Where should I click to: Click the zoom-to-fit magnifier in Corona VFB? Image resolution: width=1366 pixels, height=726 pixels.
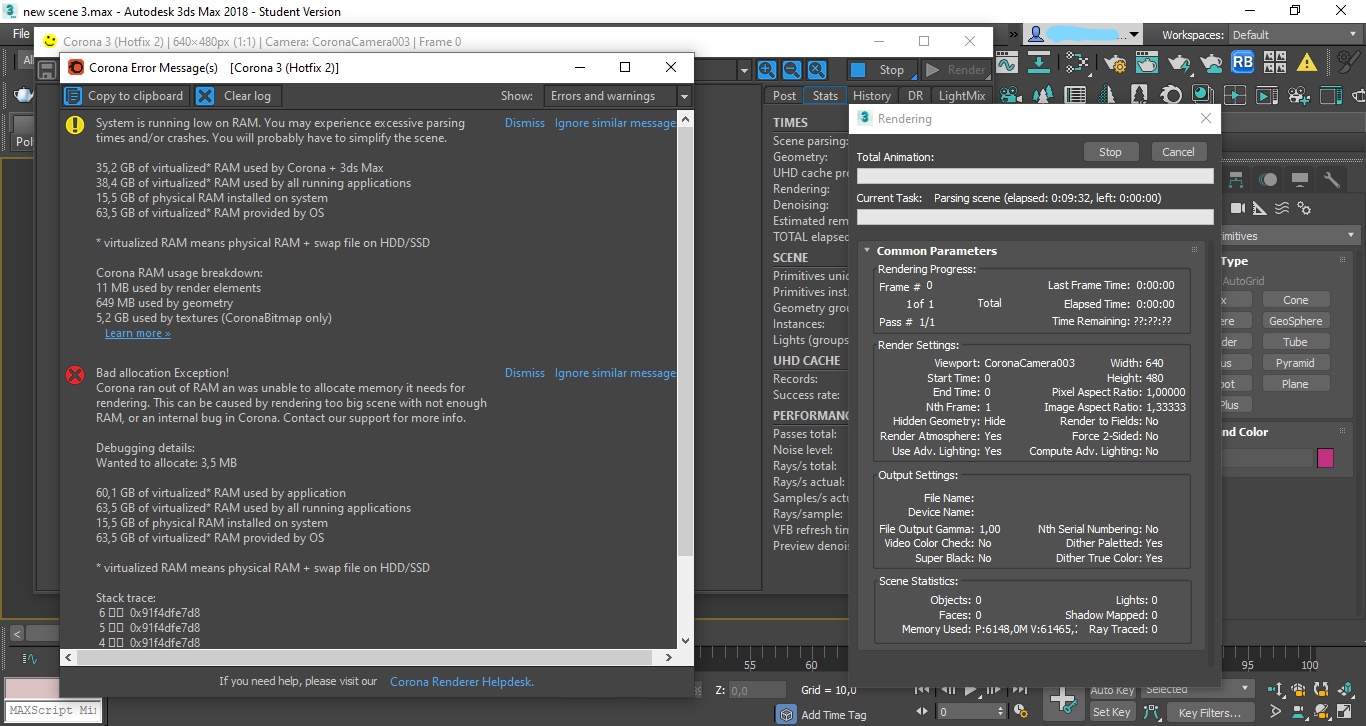click(817, 70)
